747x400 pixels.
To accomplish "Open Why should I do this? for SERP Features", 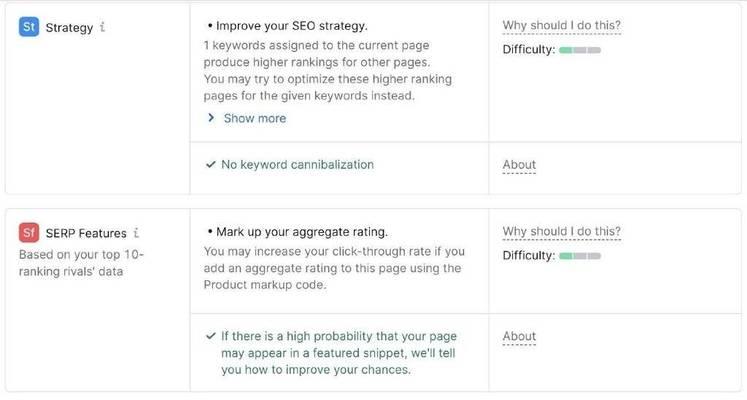I will click(562, 231).
